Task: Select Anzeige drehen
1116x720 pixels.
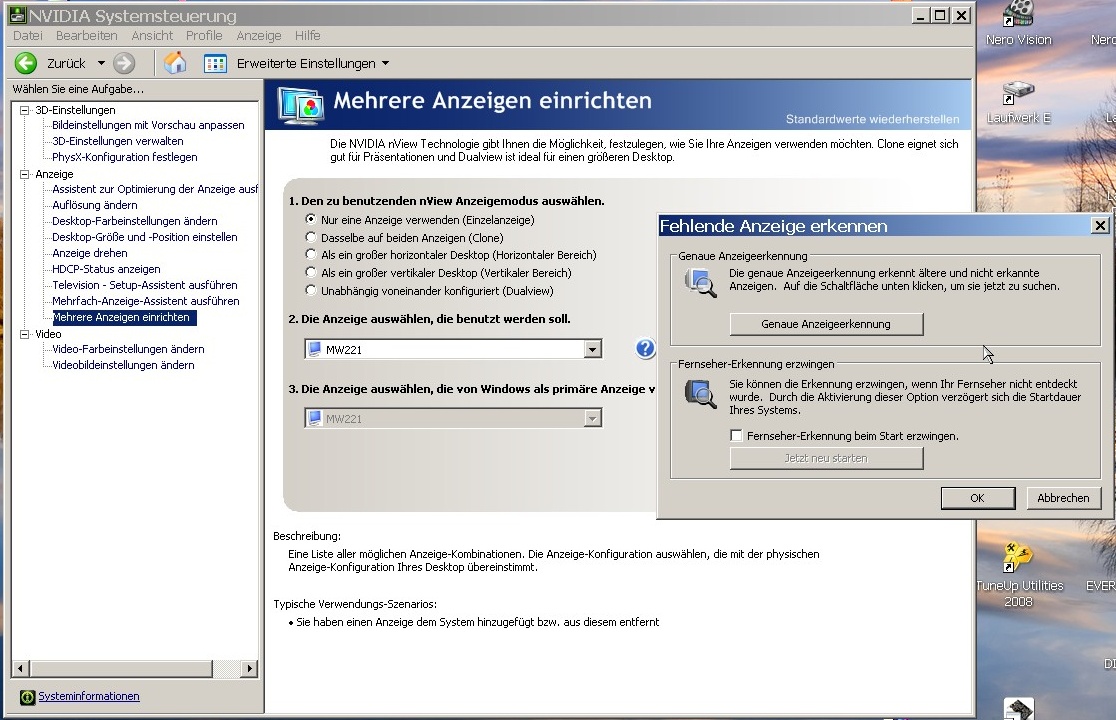Action: tap(90, 253)
